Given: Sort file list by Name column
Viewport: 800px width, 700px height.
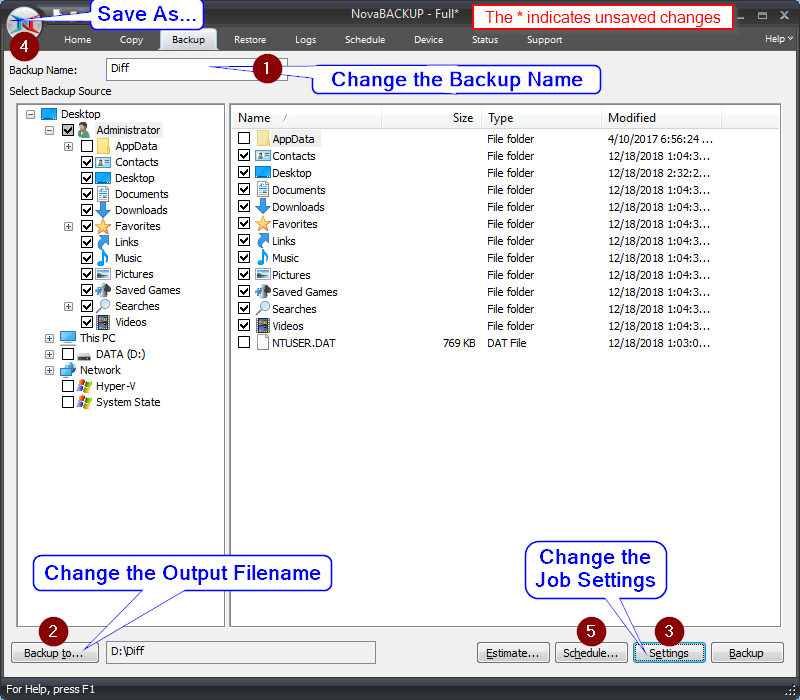Looking at the screenshot, I should pos(306,118).
